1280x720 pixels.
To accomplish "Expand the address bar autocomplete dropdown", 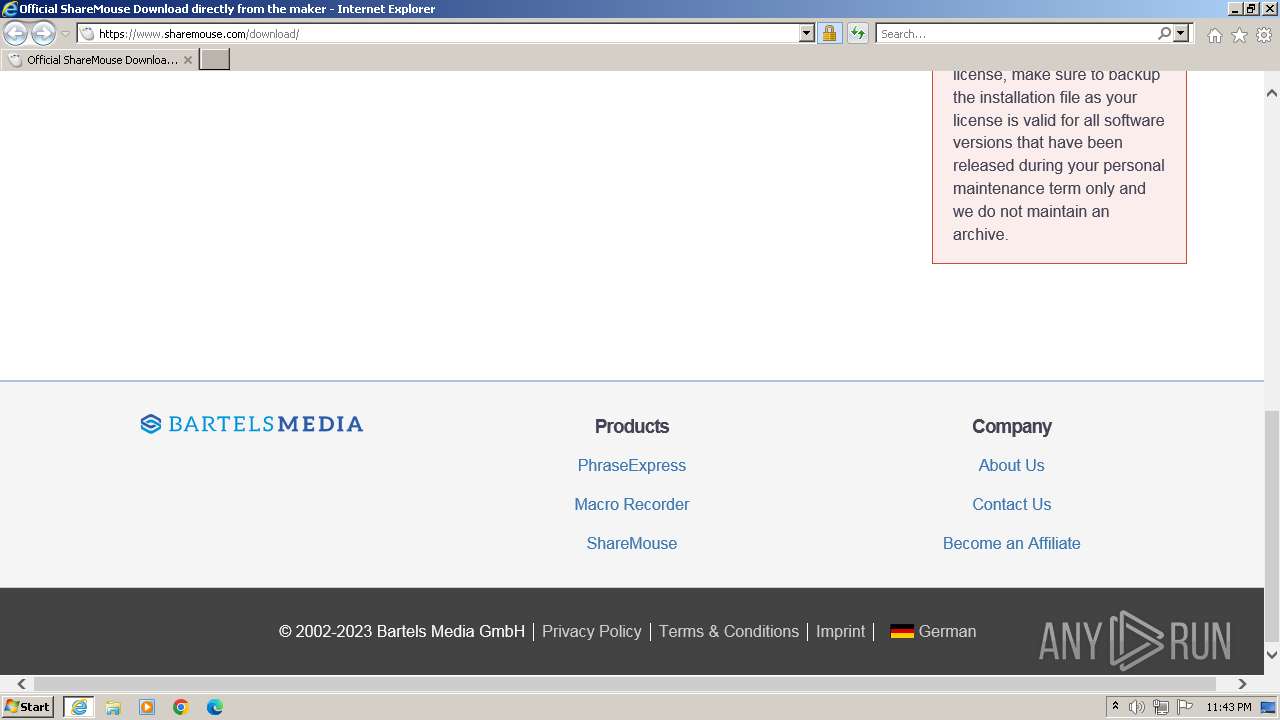I will point(807,33).
